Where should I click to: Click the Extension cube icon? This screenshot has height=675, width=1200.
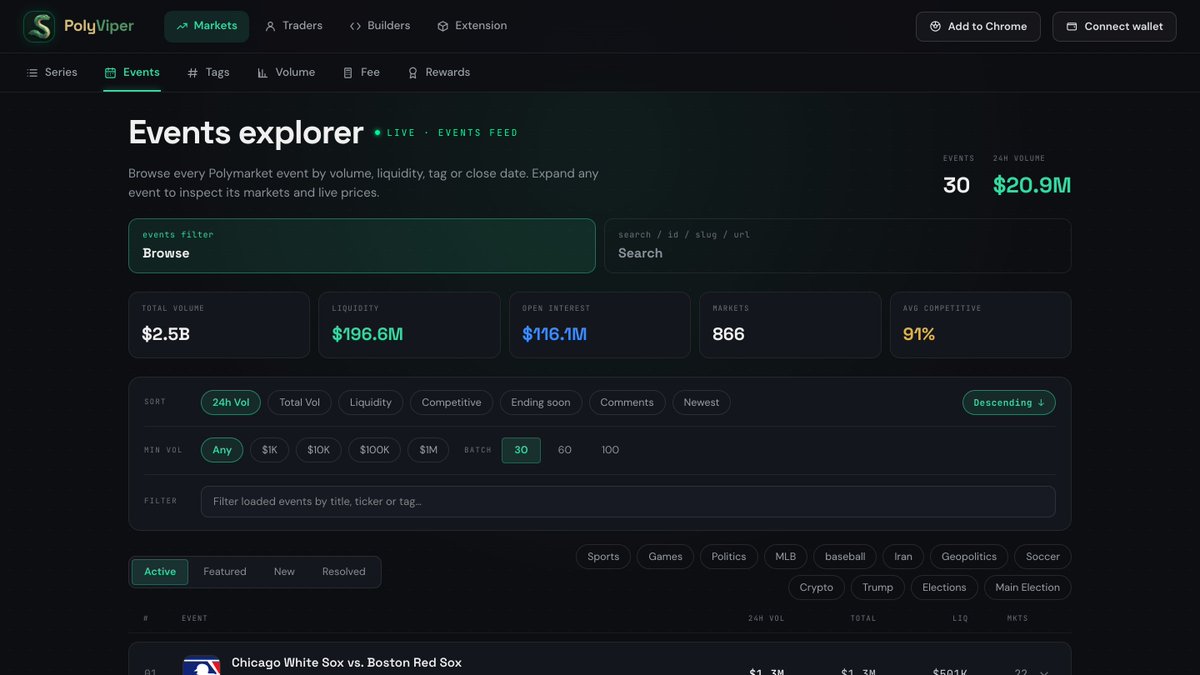[443, 26]
